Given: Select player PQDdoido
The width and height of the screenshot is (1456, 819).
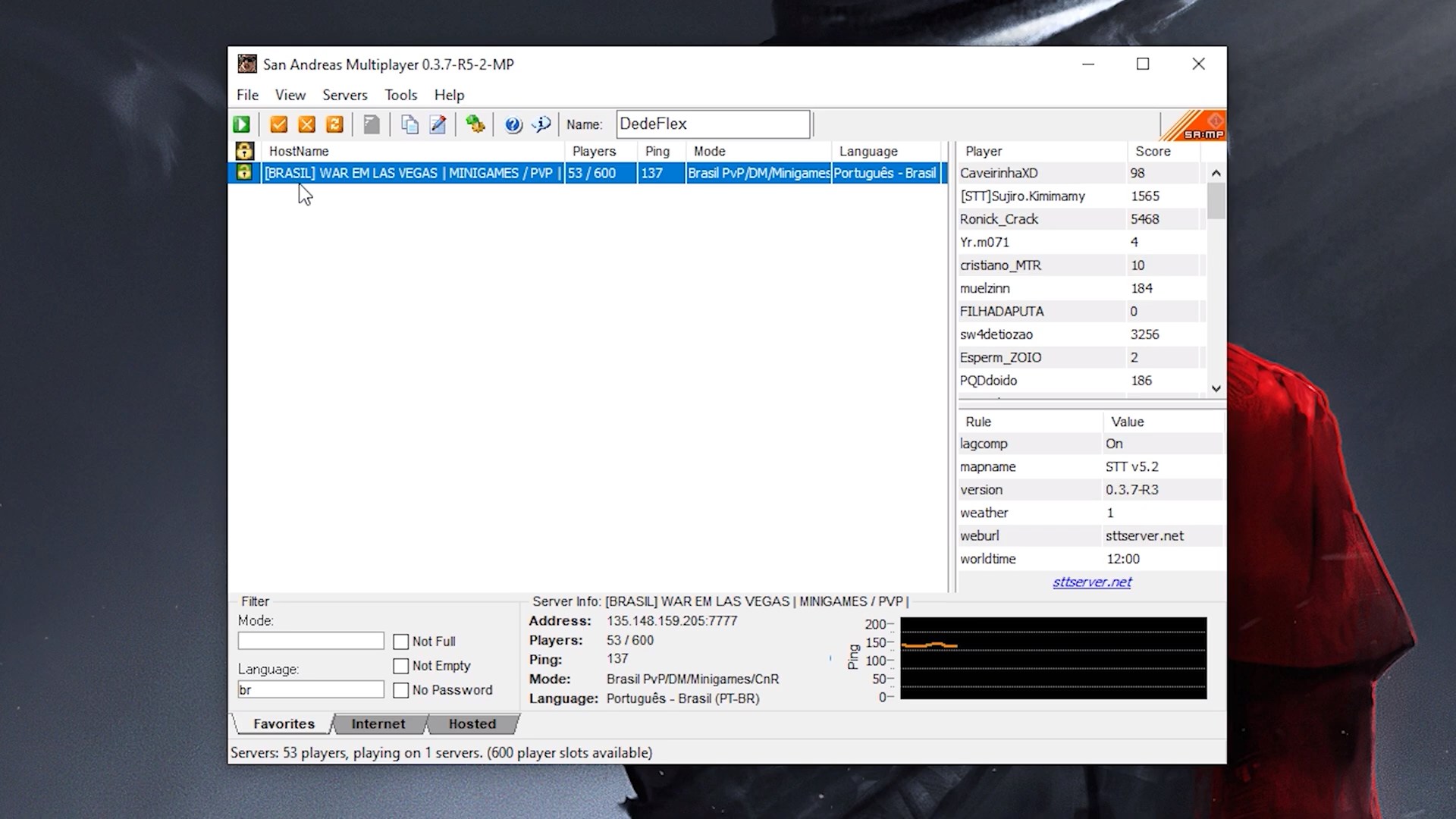Looking at the screenshot, I should [1082, 381].
